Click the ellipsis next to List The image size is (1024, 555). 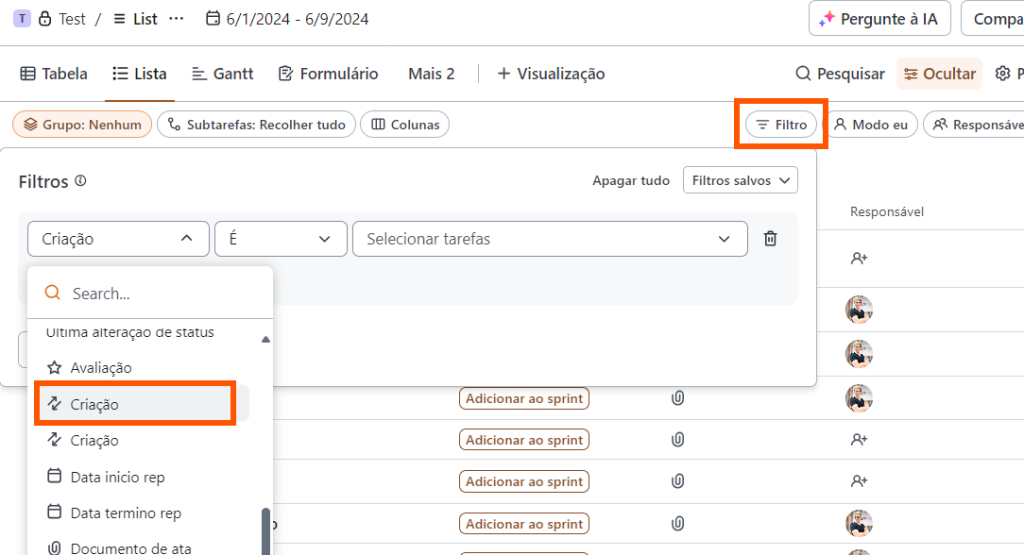click(176, 18)
